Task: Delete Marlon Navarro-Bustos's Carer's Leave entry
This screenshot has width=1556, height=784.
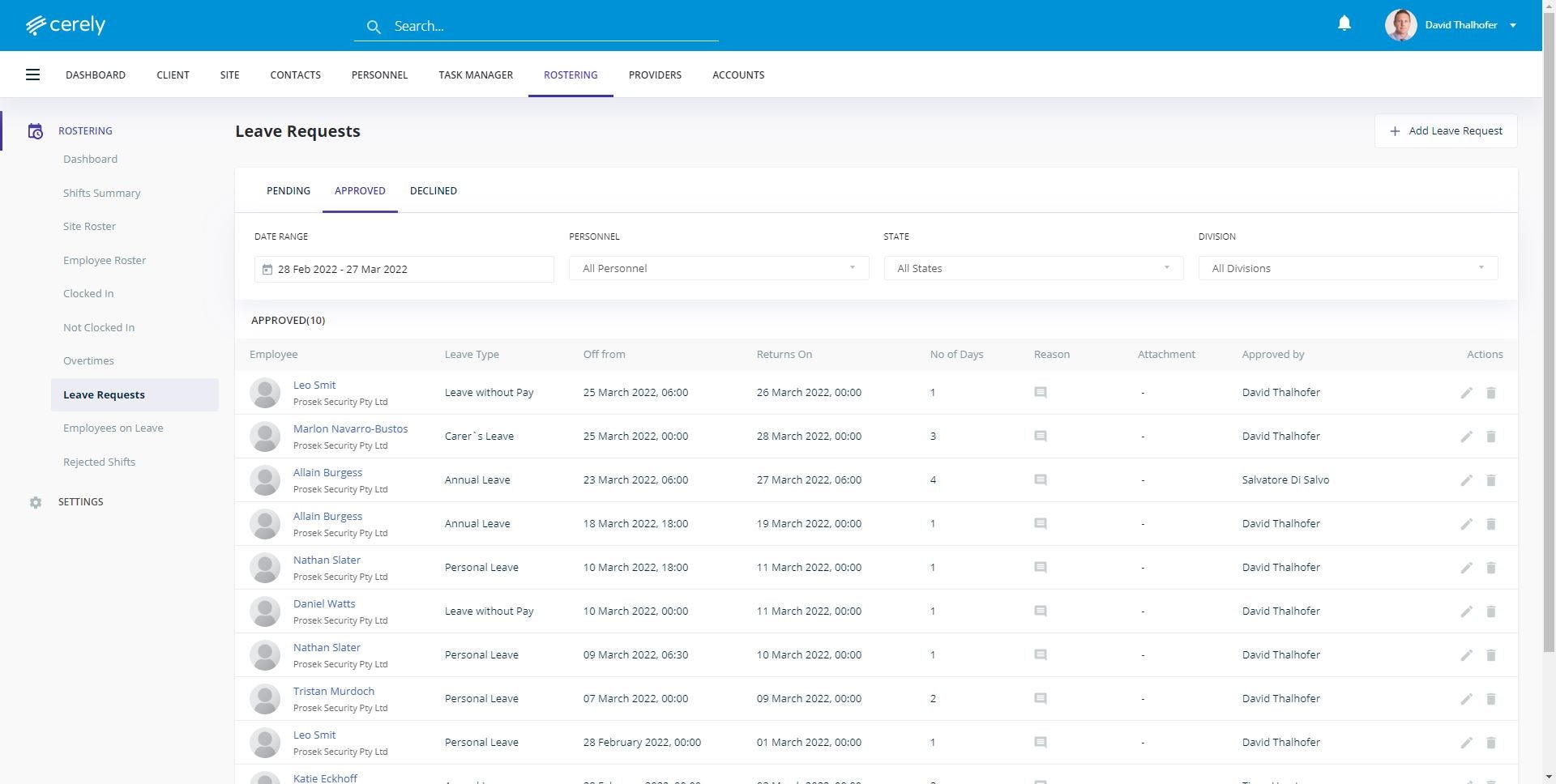Action: [1491, 437]
